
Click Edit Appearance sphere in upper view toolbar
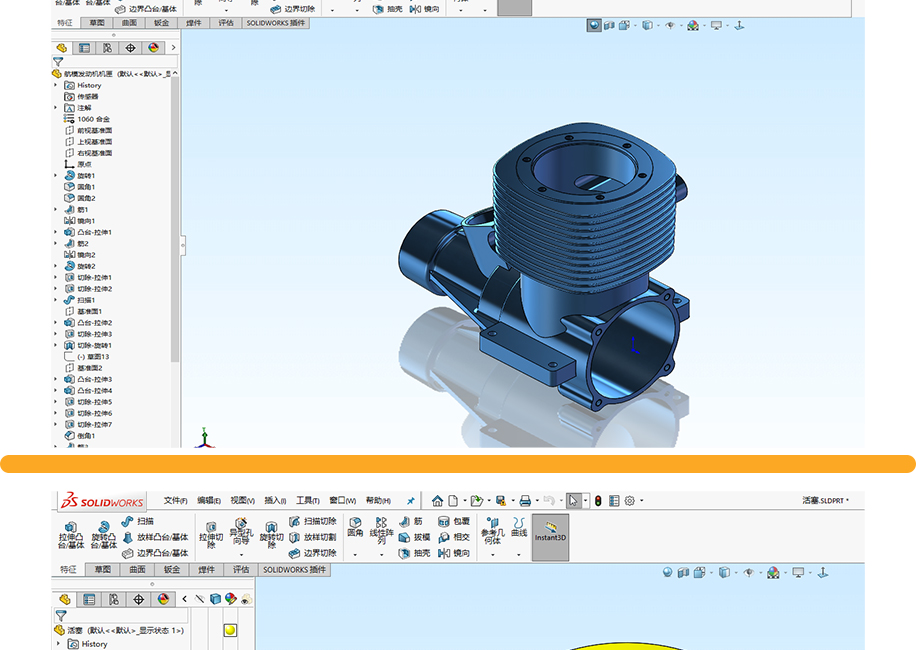[x=693, y=26]
